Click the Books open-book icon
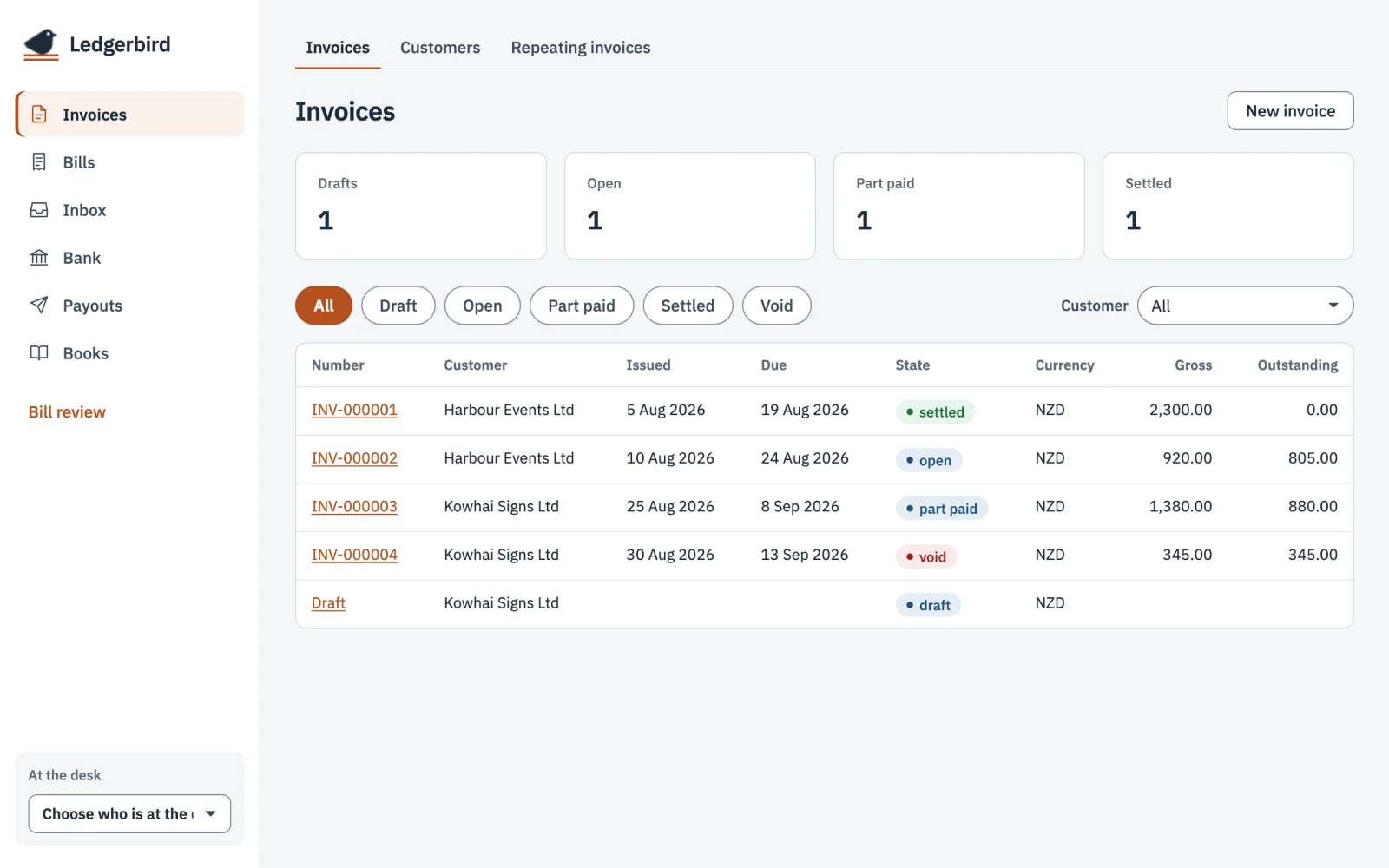Screen dimensions: 1389x868 (39, 352)
